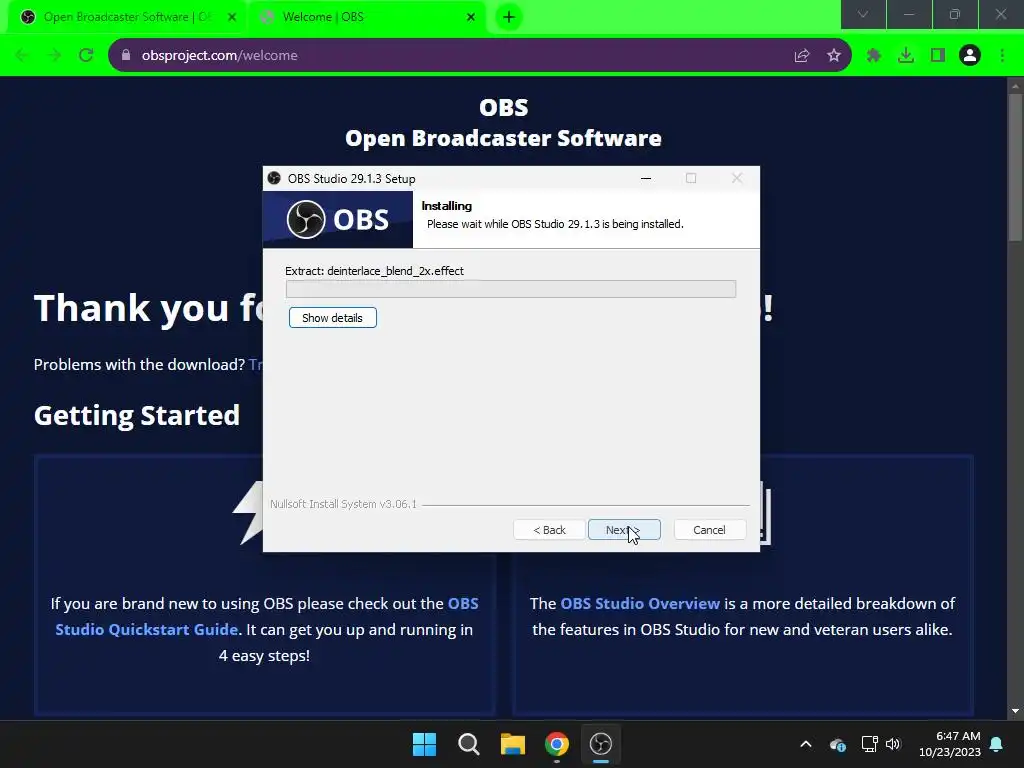Bookmark this page with the star icon
This screenshot has height=768, width=1024.
(x=834, y=56)
